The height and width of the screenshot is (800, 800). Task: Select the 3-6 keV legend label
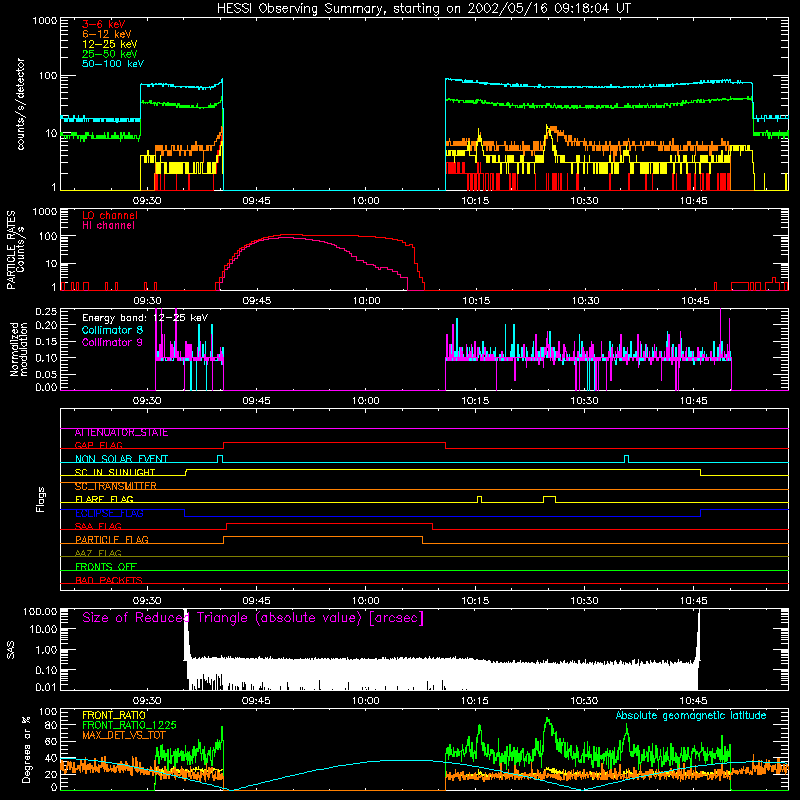coord(104,24)
